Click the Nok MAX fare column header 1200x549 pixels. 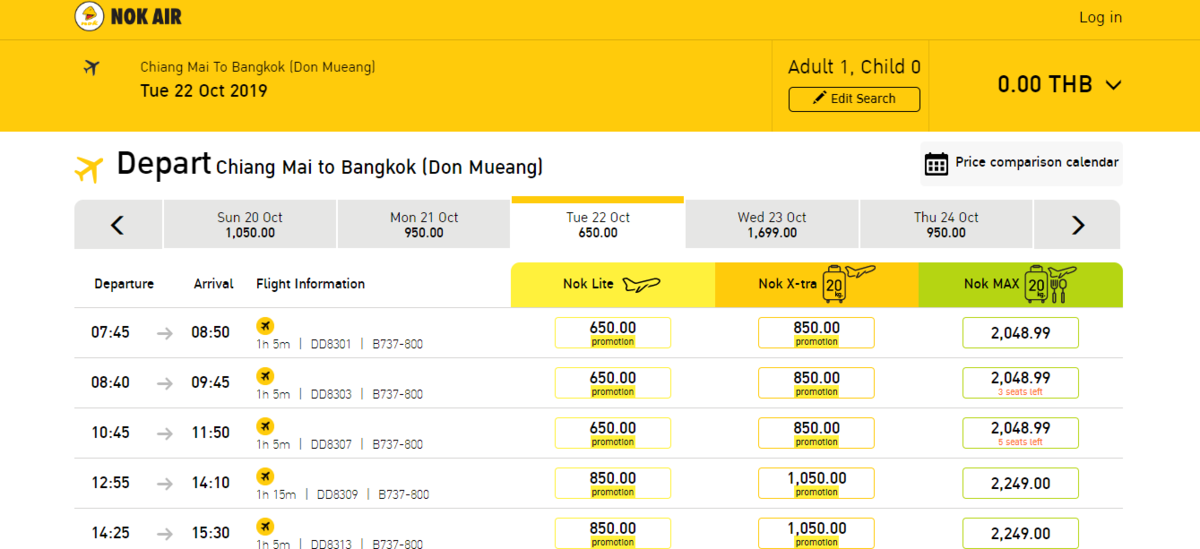point(1021,285)
